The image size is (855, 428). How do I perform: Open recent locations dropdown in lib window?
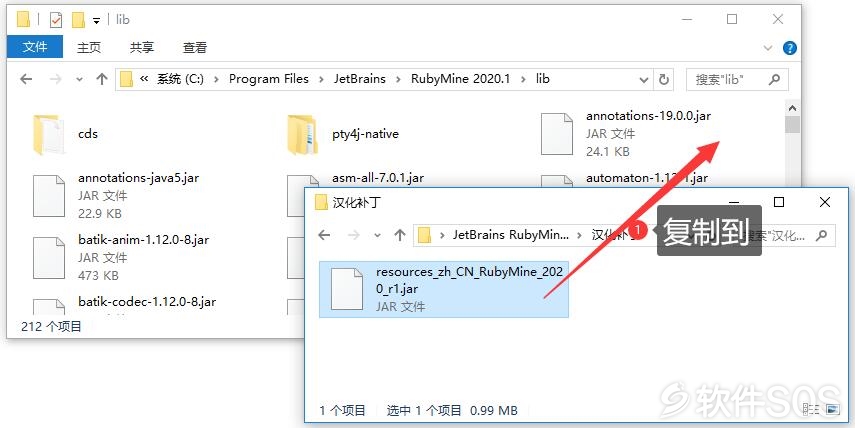pyautogui.click(x=80, y=80)
